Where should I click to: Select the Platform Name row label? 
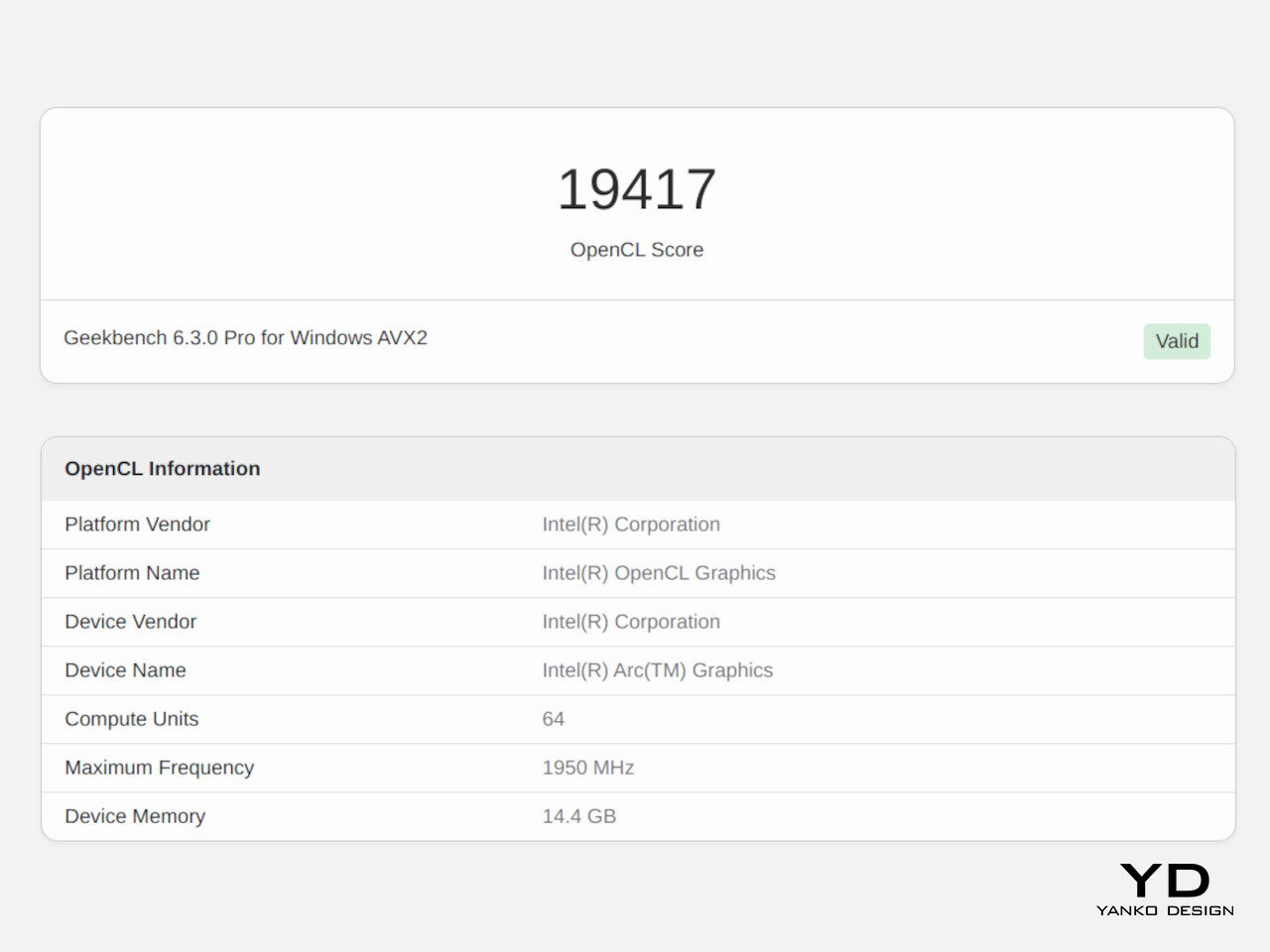132,573
